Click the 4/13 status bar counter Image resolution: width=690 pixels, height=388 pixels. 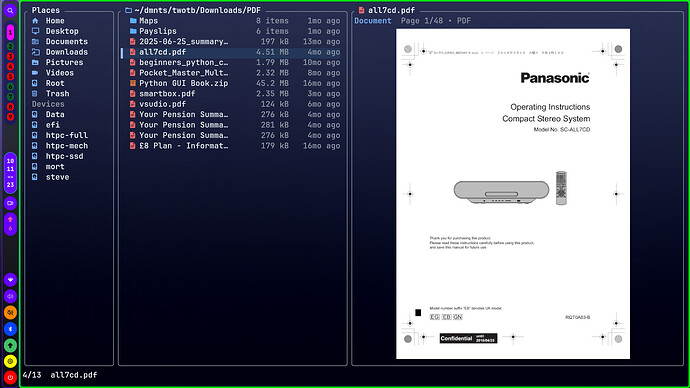tap(32, 375)
